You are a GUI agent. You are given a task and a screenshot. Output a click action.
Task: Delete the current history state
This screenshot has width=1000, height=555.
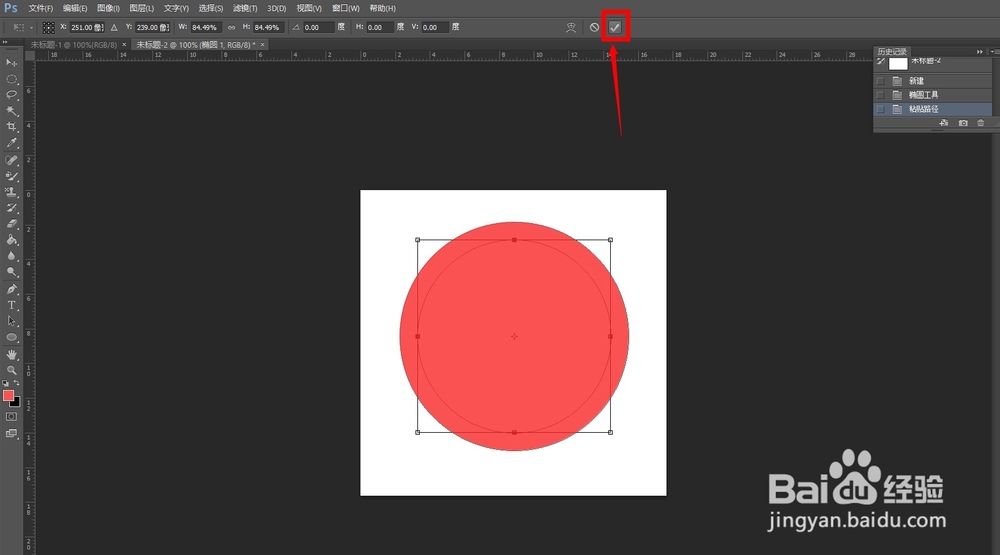pos(981,123)
